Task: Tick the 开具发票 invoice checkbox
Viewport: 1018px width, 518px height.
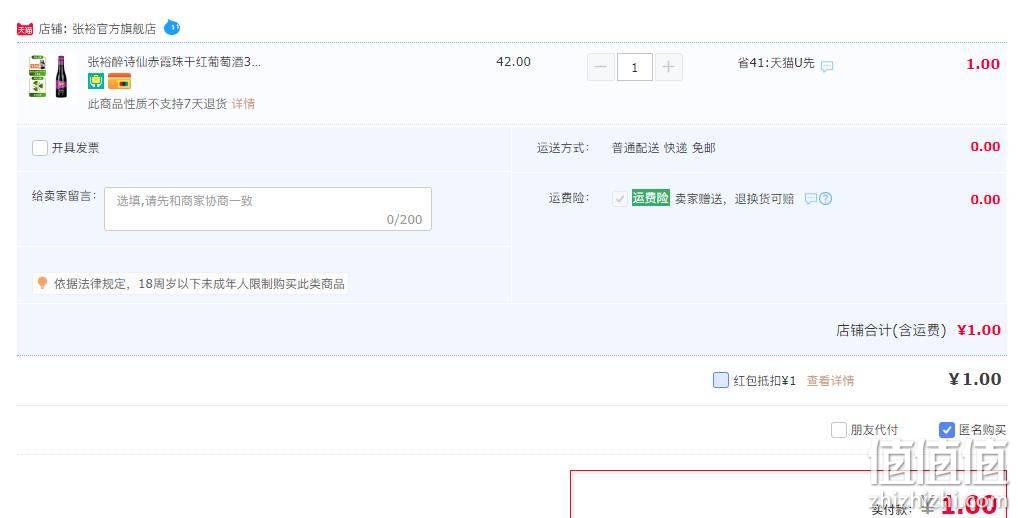Action: 40,148
